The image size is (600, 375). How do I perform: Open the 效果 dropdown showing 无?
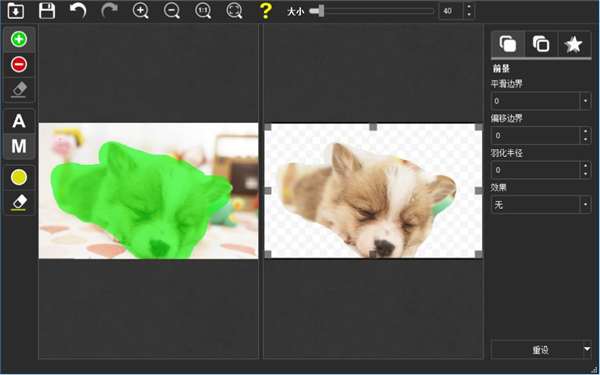coord(541,205)
